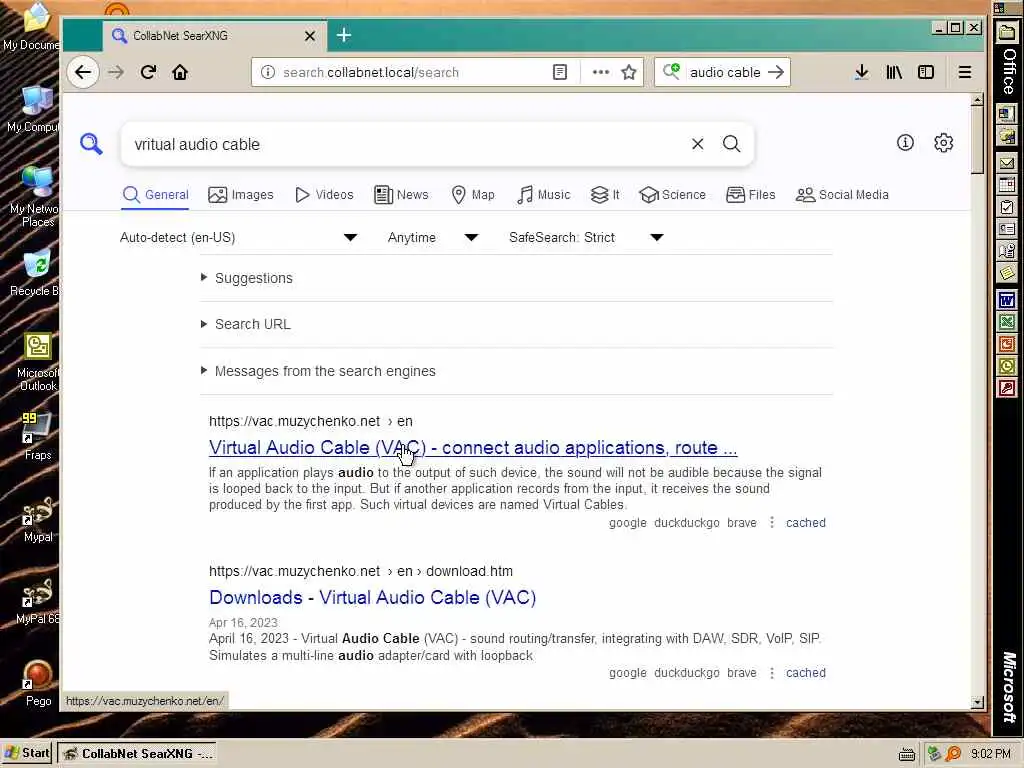The height and width of the screenshot is (768, 1024).
Task: Click the audio cable toolbar search box
Action: pos(725,72)
